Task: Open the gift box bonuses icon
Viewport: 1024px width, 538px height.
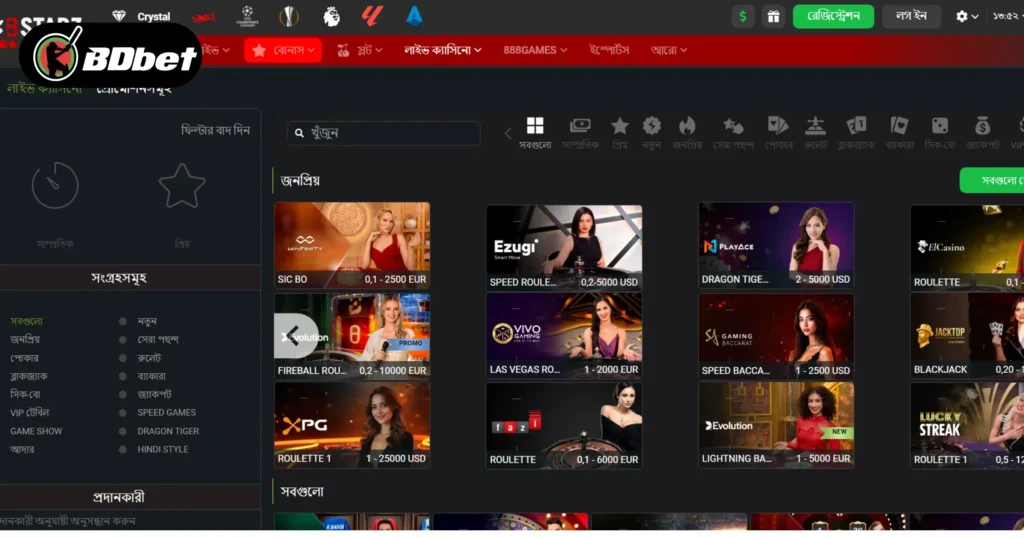Action: pos(773,16)
